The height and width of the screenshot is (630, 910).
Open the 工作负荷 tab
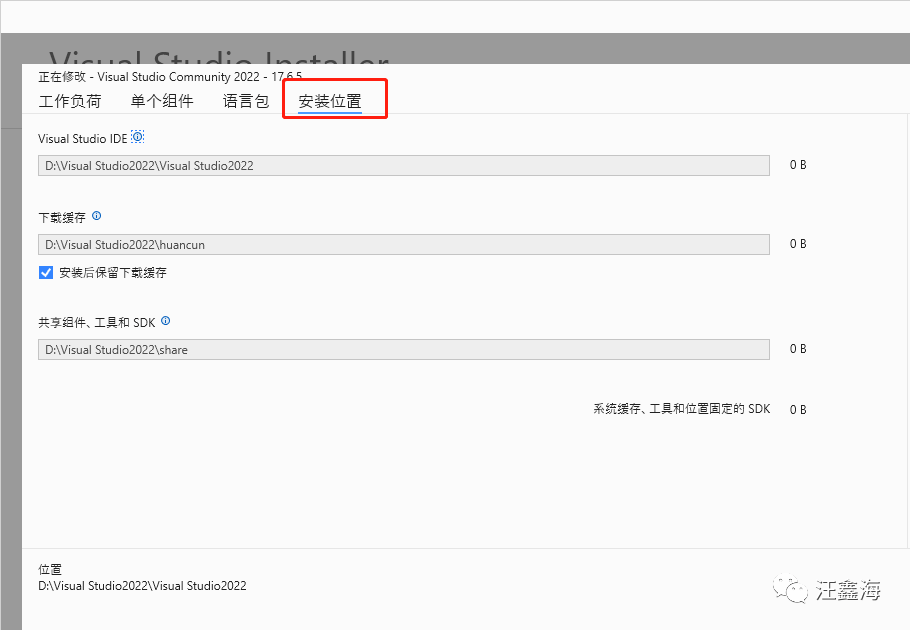click(70, 102)
